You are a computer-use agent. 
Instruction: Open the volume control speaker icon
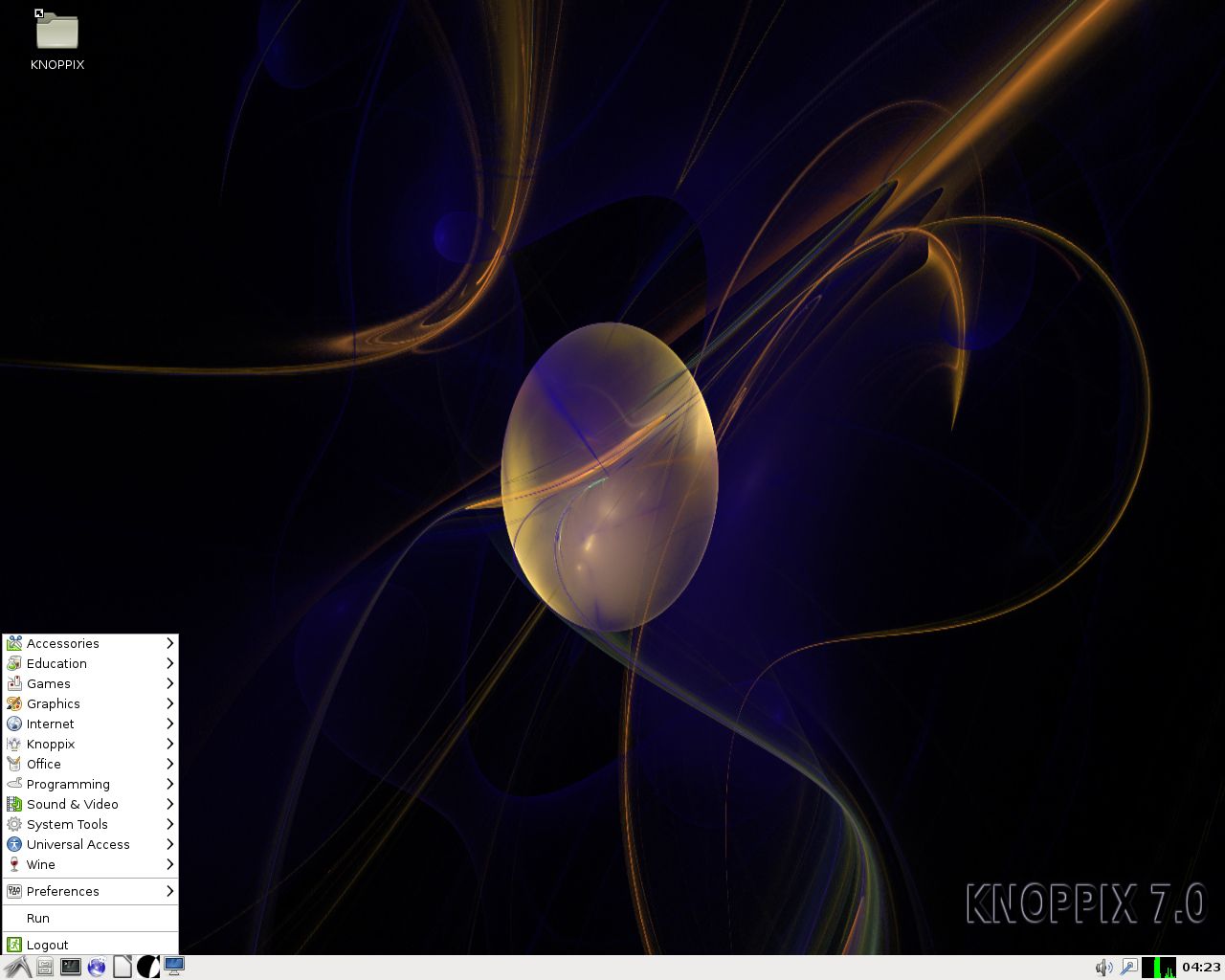tap(1103, 967)
